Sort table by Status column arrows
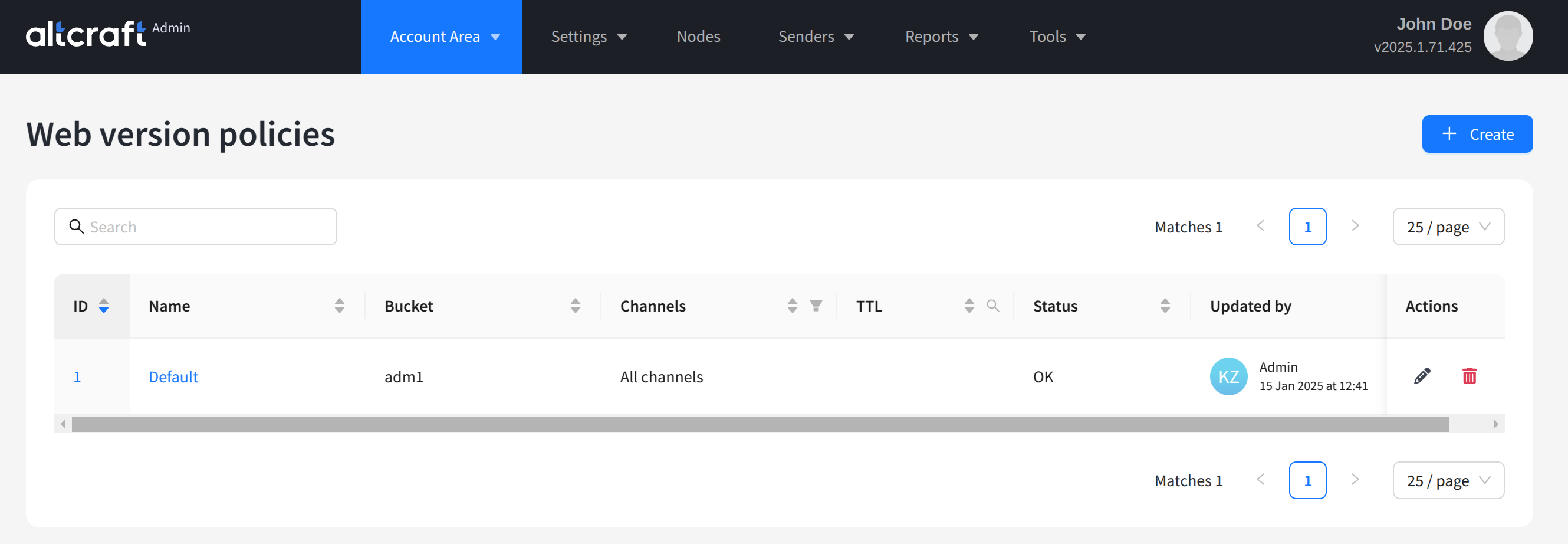The height and width of the screenshot is (544, 1568). tap(1165, 306)
